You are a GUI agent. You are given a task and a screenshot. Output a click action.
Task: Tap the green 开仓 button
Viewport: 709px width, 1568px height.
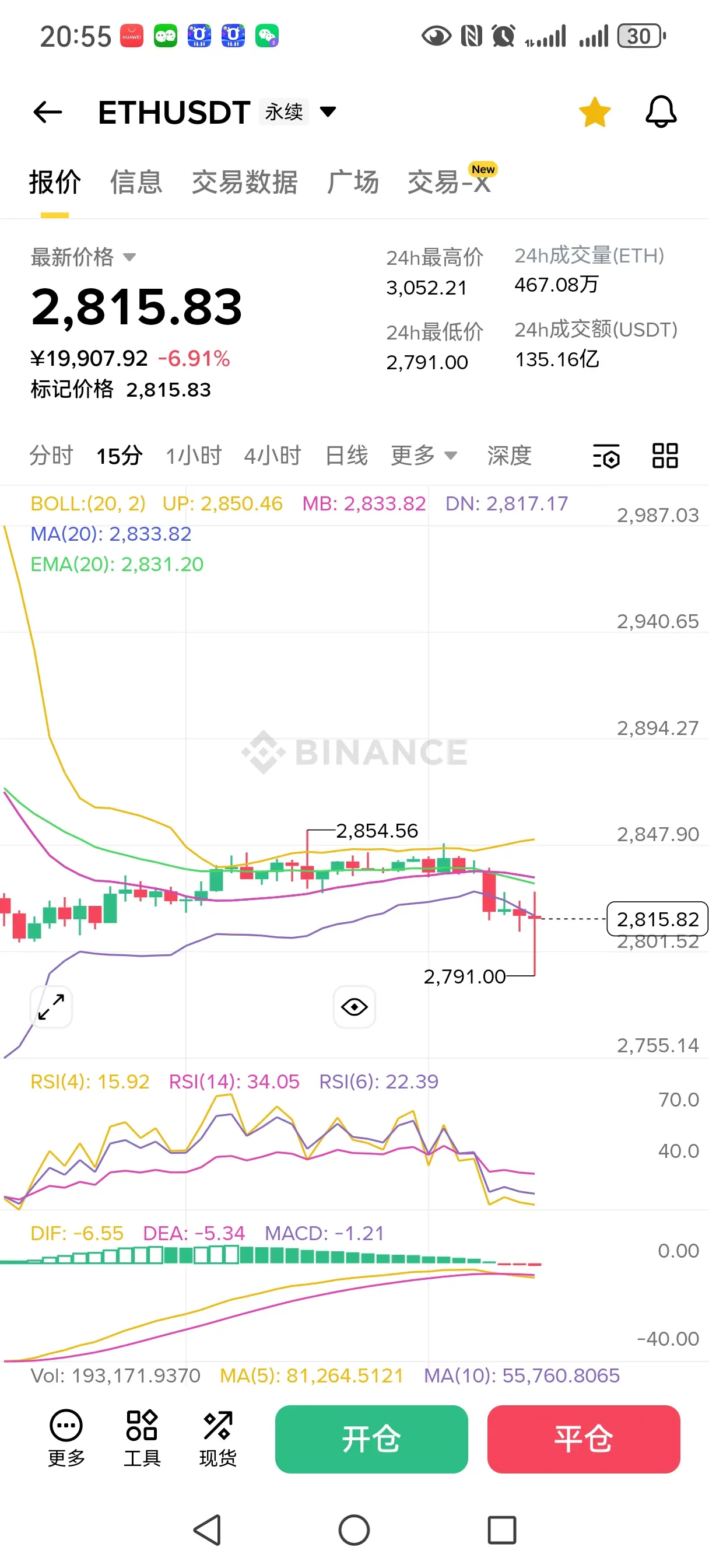point(371,1439)
